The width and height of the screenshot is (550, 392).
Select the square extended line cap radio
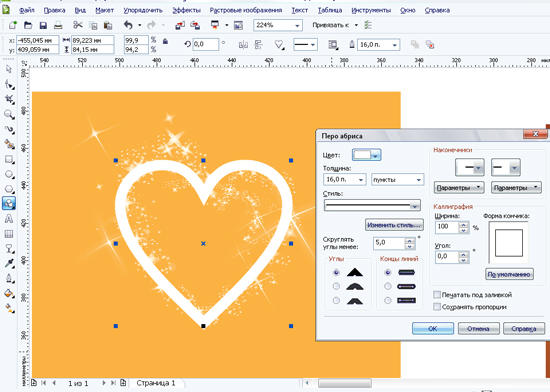coord(387,300)
